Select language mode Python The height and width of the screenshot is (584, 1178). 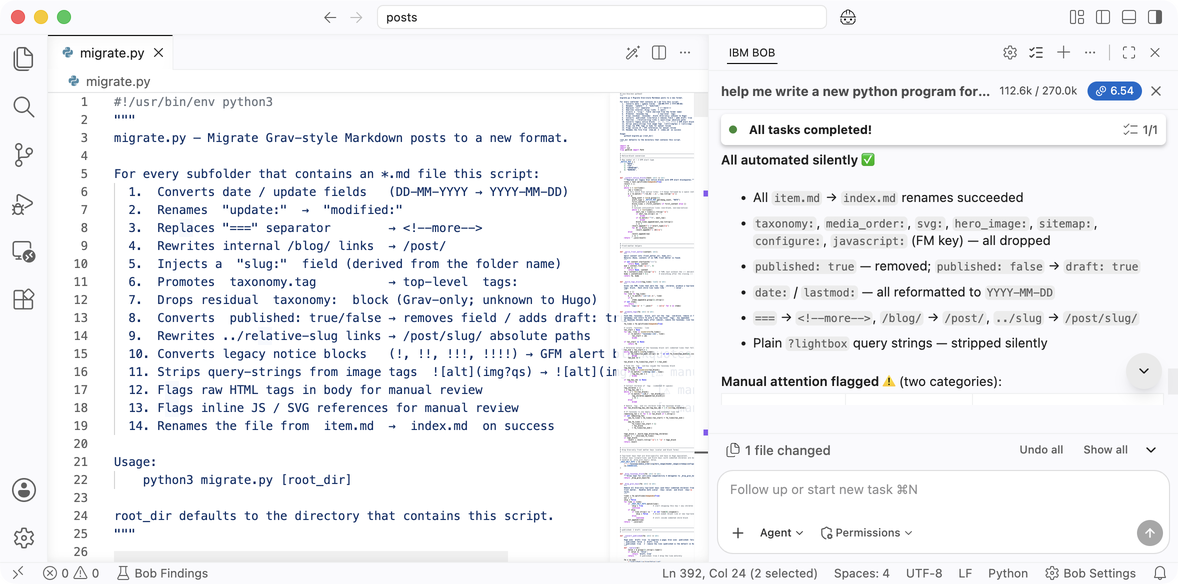[x=1007, y=573]
